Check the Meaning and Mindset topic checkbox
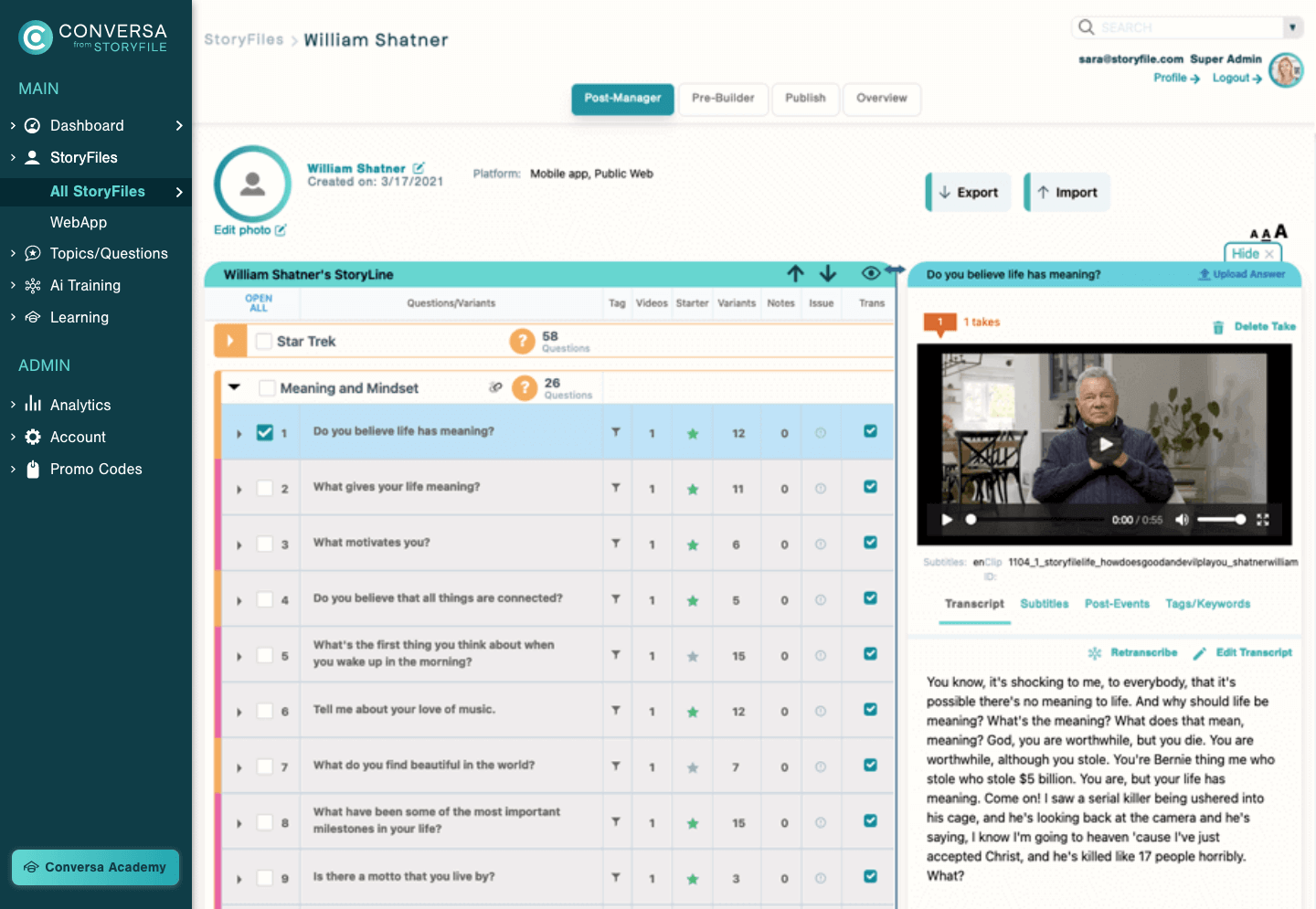 point(268,388)
